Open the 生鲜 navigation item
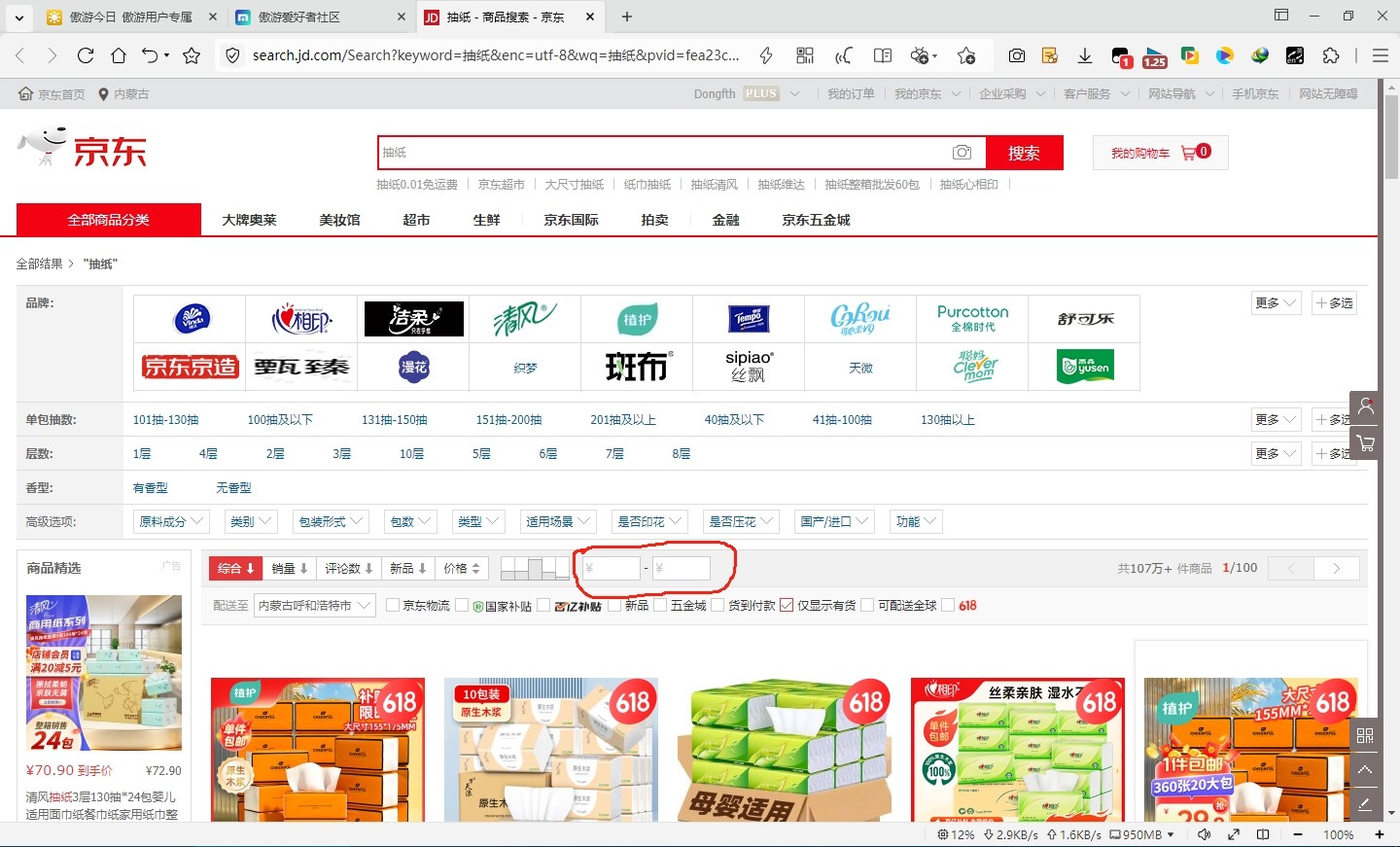1400x847 pixels. [486, 220]
